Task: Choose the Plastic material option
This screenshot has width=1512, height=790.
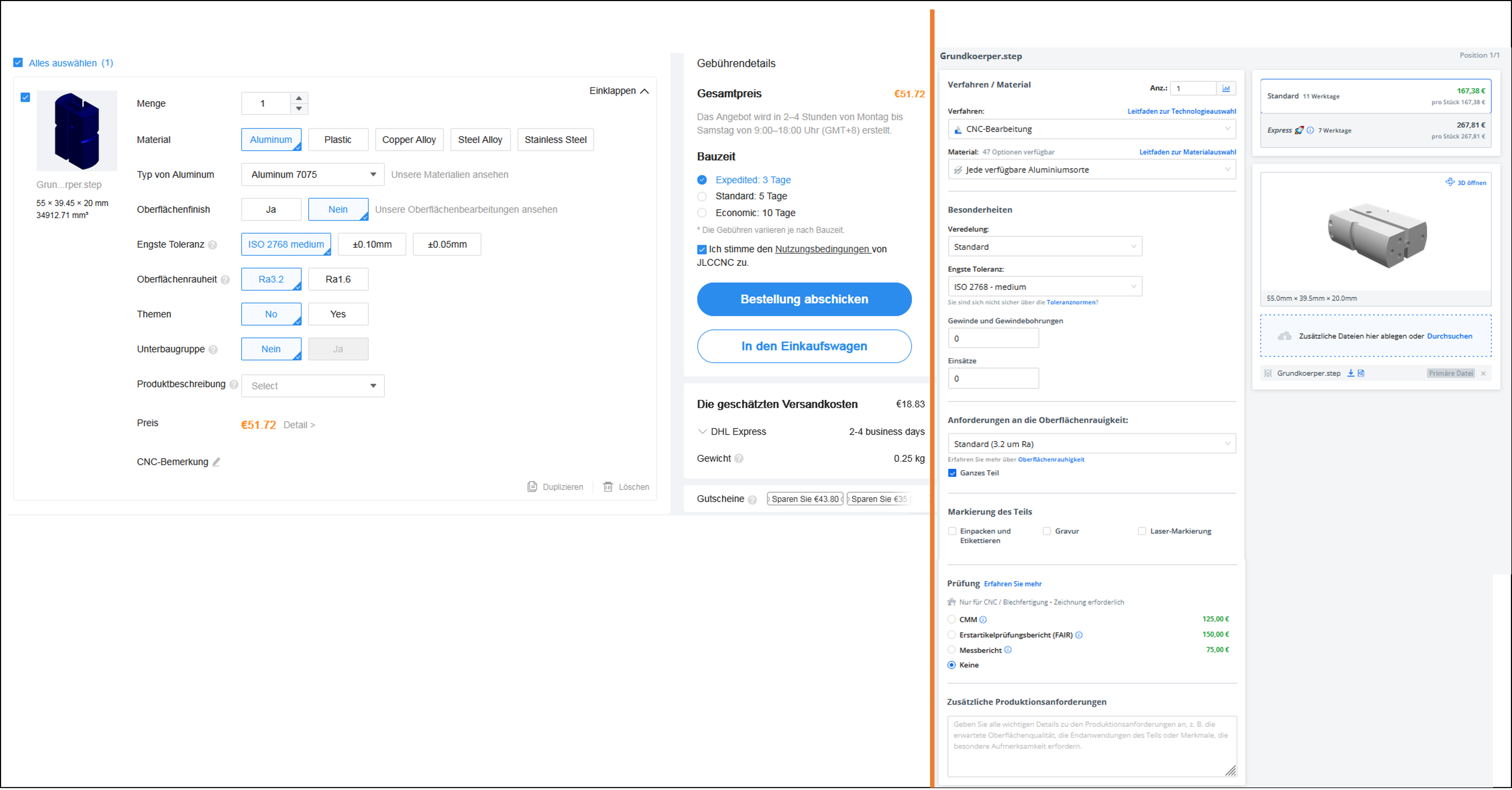Action: [338, 140]
